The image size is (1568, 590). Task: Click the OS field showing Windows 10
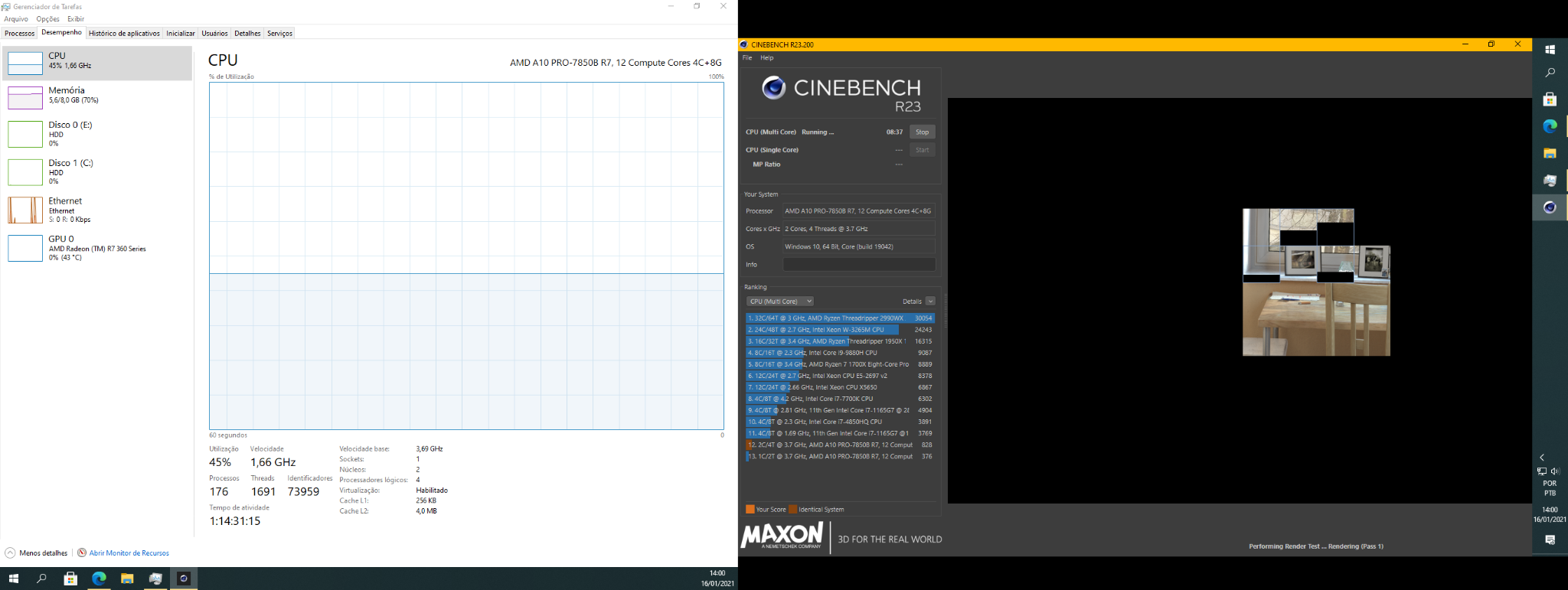coord(859,246)
